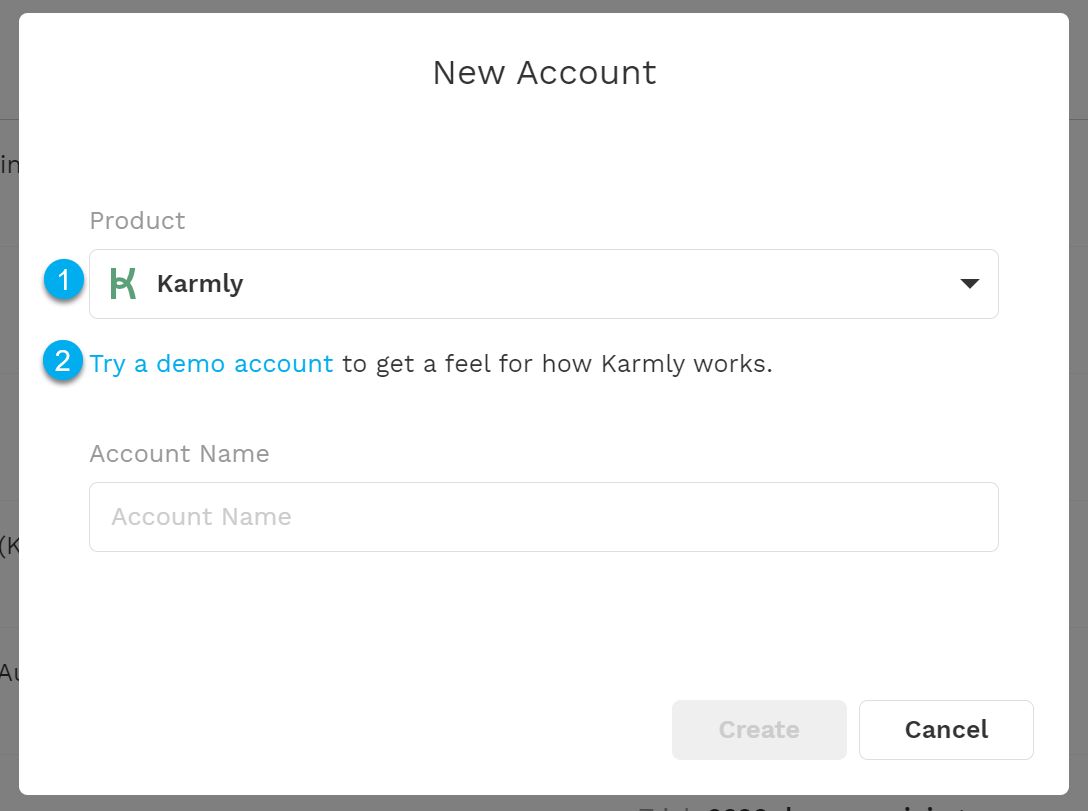Open the Product dropdown showing Karmly
The height and width of the screenshot is (811, 1088).
(x=543, y=284)
